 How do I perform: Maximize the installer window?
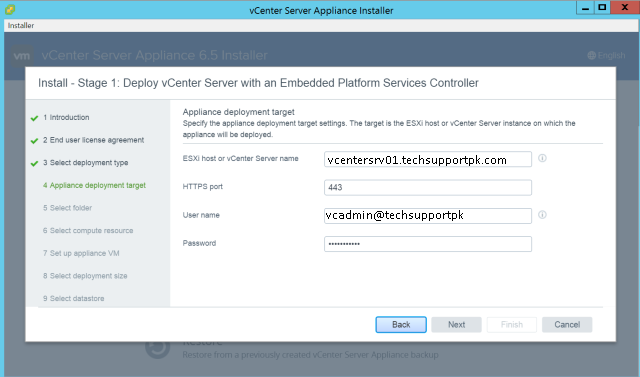point(602,8)
